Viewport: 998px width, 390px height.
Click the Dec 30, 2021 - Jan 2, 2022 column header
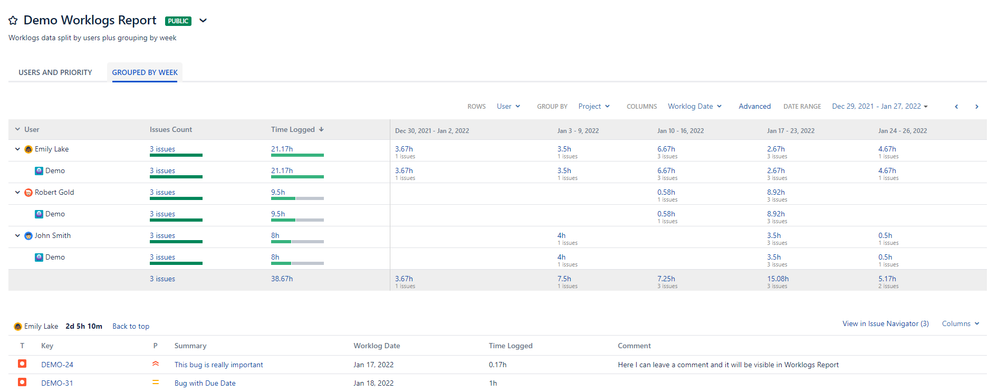tap(432, 130)
